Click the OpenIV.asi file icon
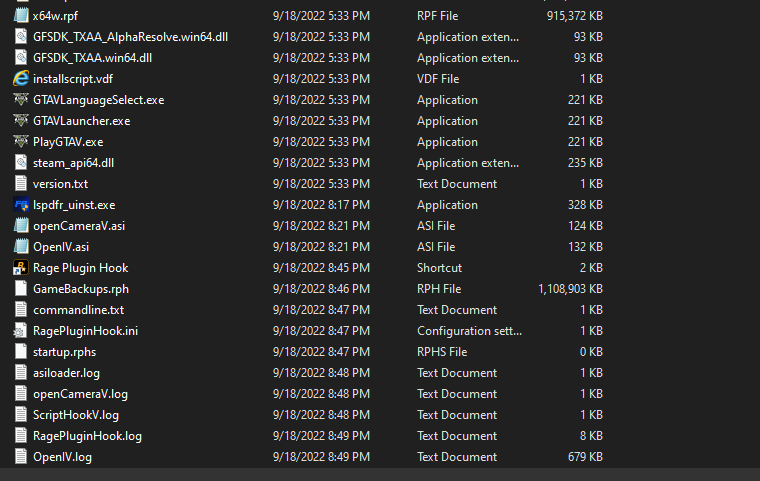This screenshot has width=760, height=481. coord(21,247)
